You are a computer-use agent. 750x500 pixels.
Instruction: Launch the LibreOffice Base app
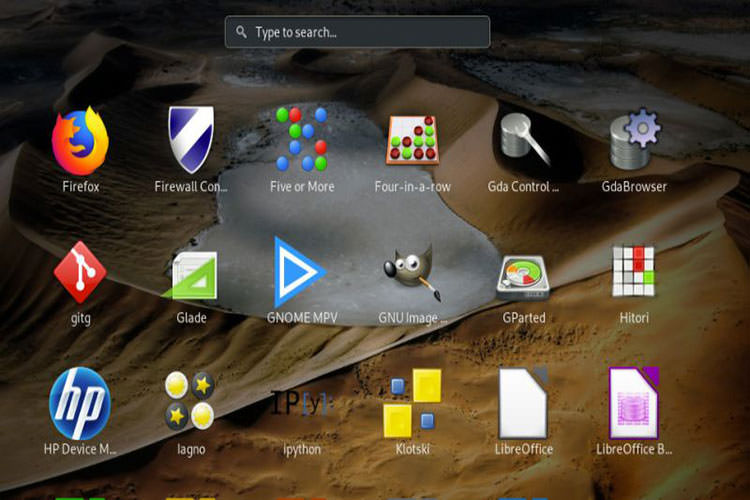(x=634, y=403)
